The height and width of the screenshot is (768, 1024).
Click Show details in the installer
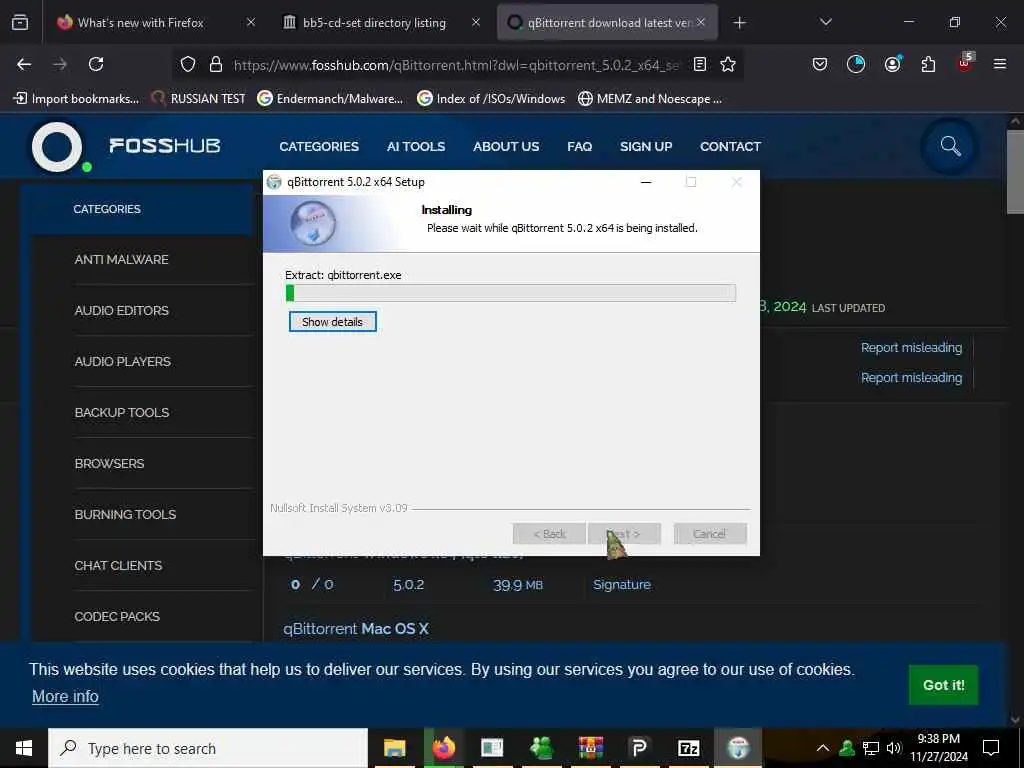click(332, 322)
